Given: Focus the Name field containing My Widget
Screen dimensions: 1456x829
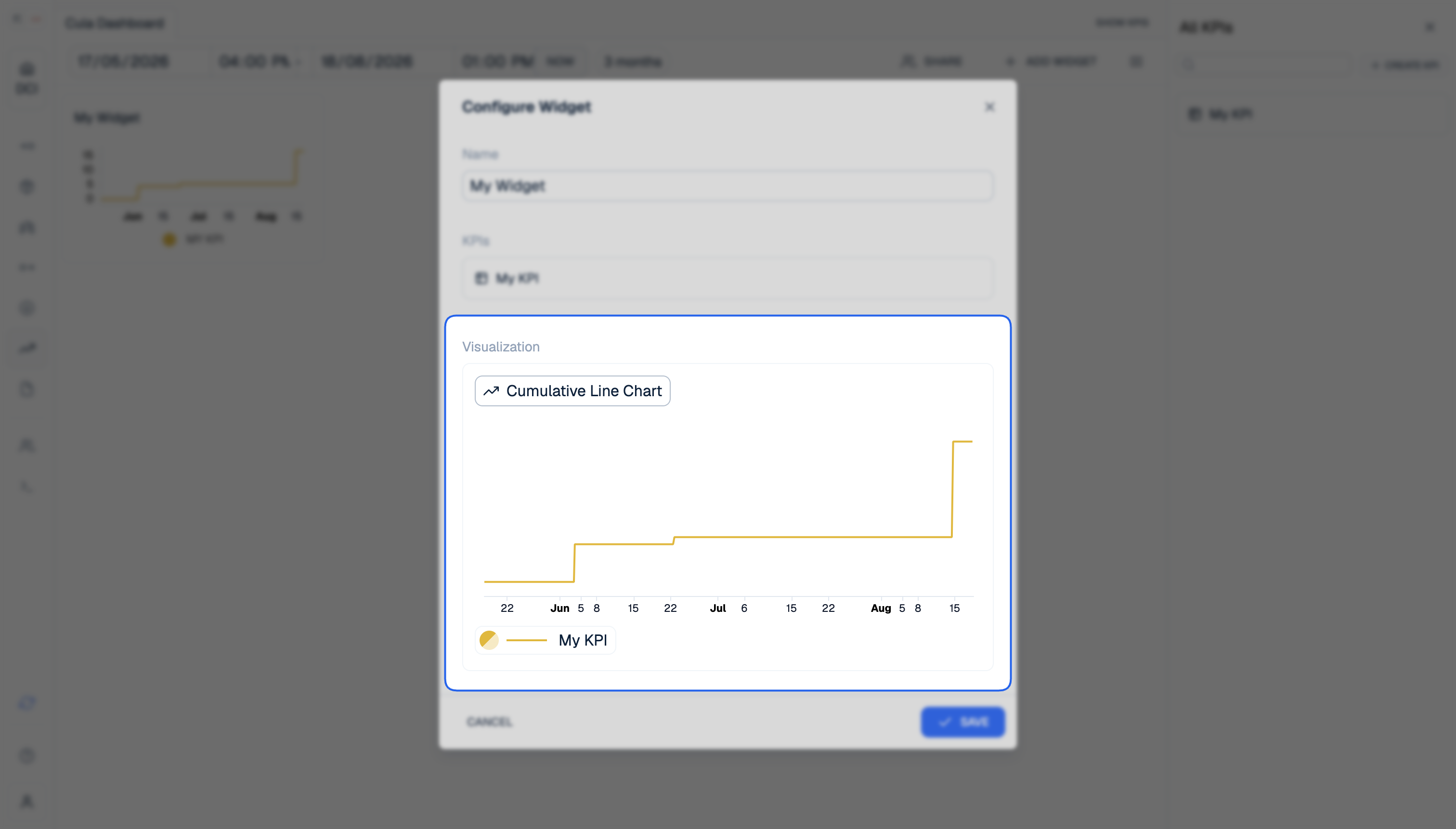Looking at the screenshot, I should [728, 186].
